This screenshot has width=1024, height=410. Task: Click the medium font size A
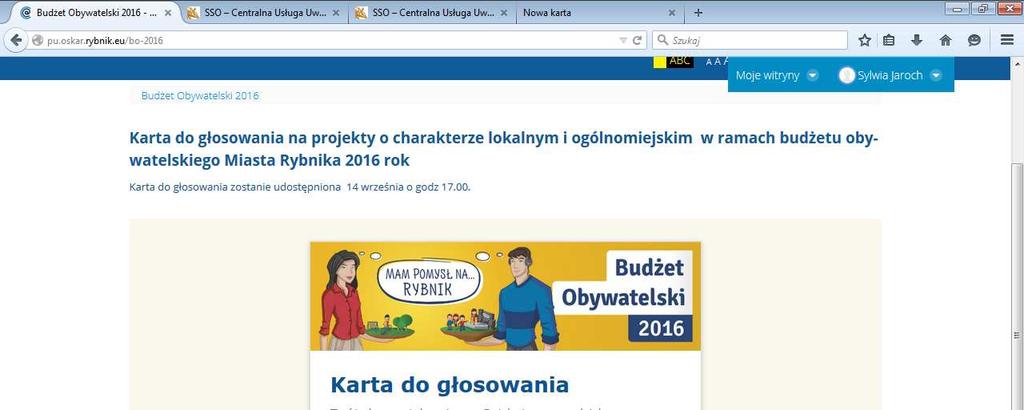717,61
